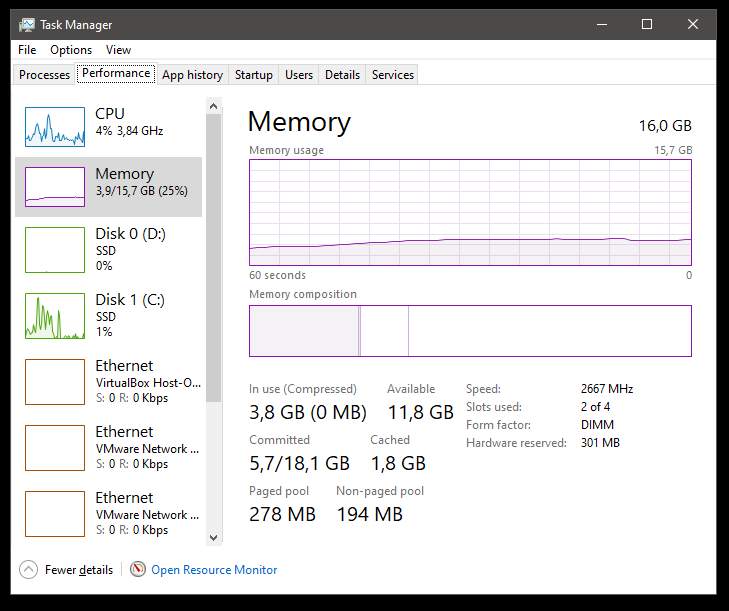Click the Memory usage graph

(x=470, y=212)
